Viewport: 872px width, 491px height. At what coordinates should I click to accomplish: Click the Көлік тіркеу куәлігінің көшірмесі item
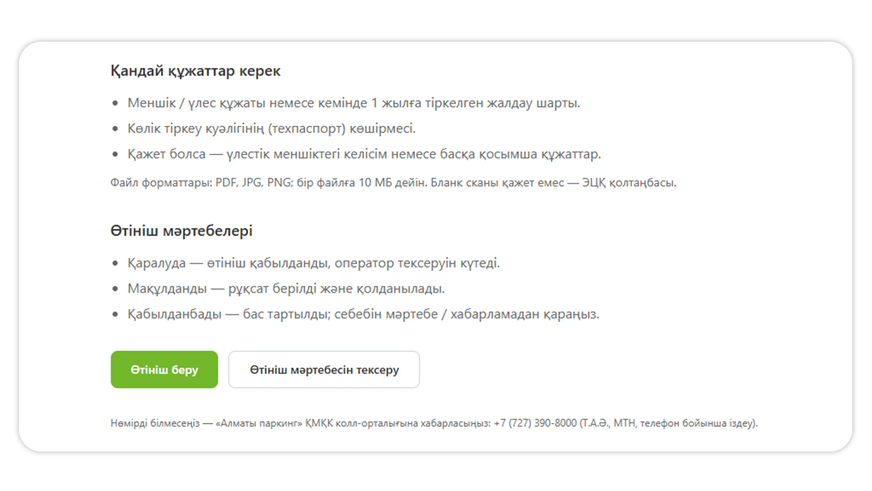271,128
